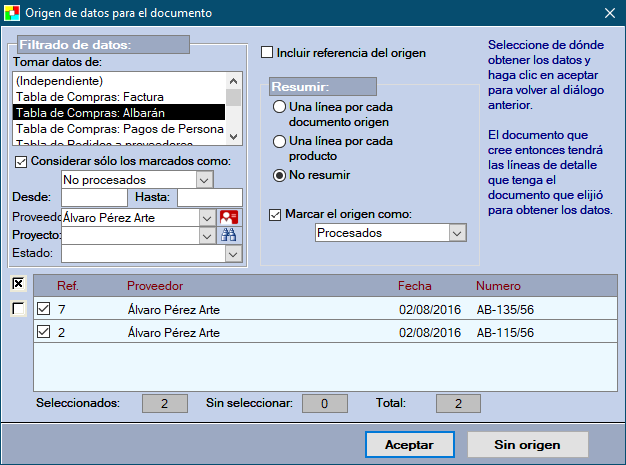Select Una línea por cada producto option
Viewport: 626px width, 465px height.
281,141
